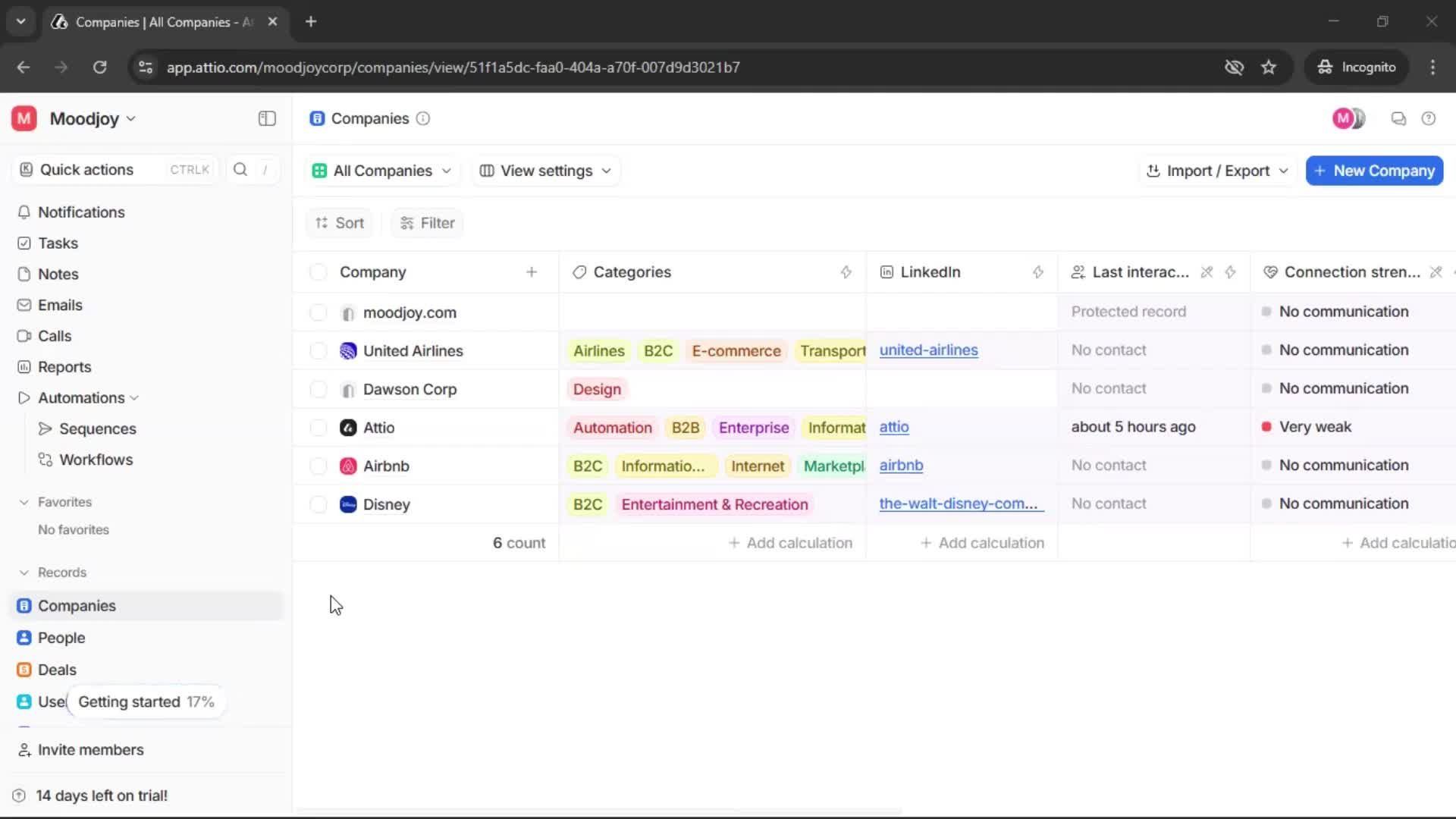Open the Notifications bell item
This screenshot has height=819, width=1456.
click(x=81, y=212)
